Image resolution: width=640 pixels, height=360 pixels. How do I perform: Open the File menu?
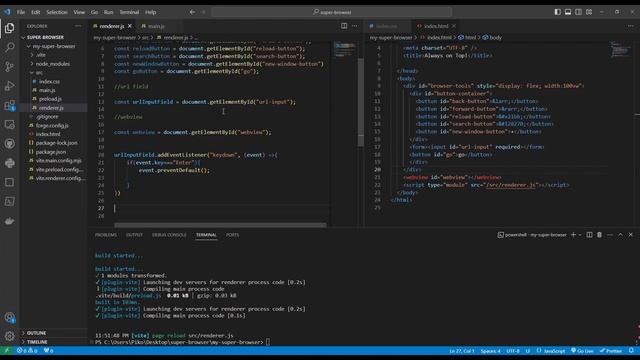tap(21, 12)
